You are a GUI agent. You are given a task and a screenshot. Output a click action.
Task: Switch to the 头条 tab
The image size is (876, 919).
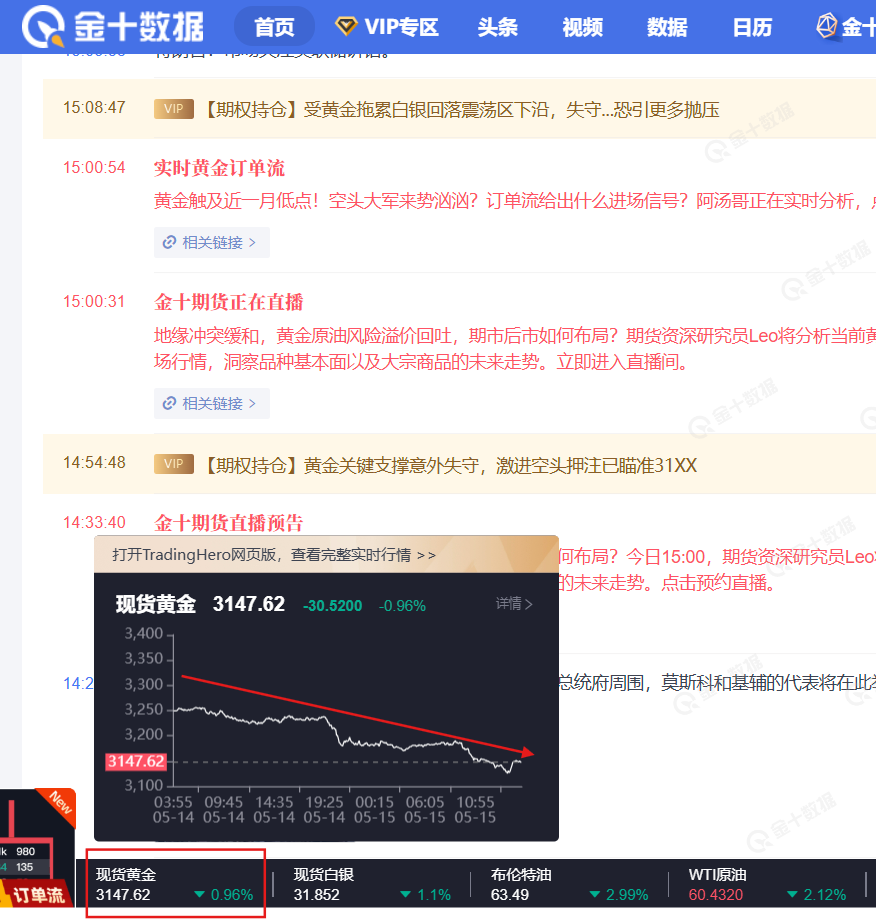(x=497, y=27)
